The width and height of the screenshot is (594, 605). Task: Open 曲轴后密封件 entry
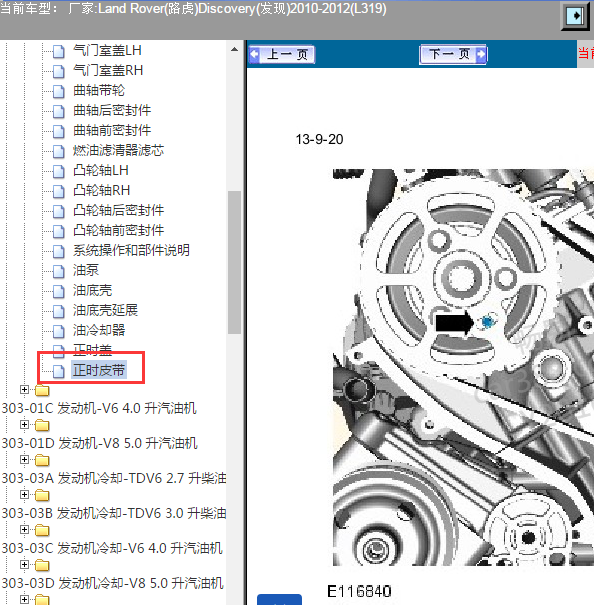[112, 111]
